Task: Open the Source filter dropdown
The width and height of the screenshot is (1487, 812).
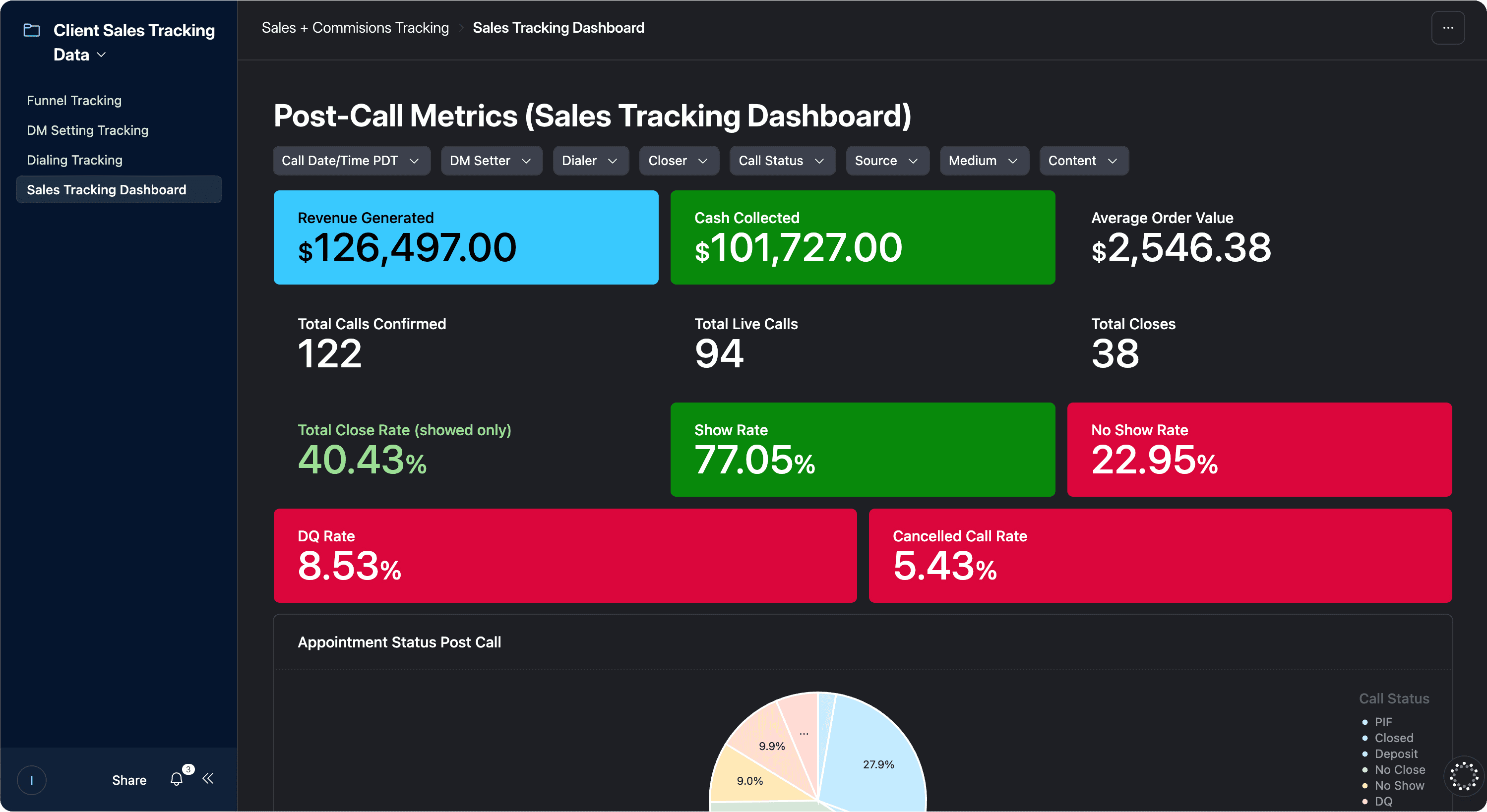Action: coord(887,161)
